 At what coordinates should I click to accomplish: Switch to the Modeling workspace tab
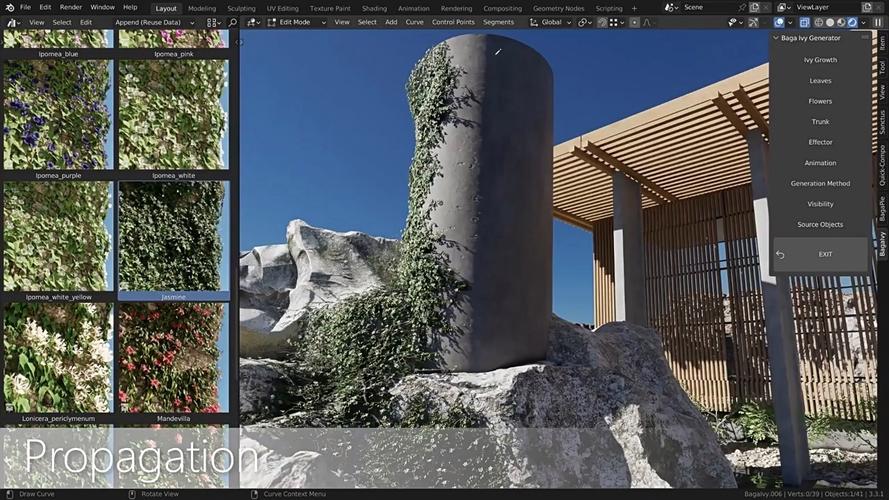pos(202,9)
